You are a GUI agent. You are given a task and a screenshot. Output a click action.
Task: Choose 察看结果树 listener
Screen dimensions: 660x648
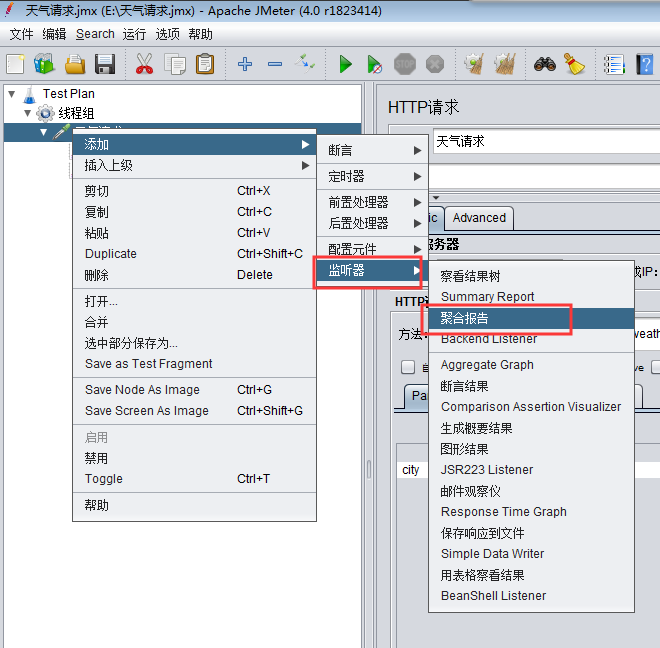pyautogui.click(x=531, y=277)
